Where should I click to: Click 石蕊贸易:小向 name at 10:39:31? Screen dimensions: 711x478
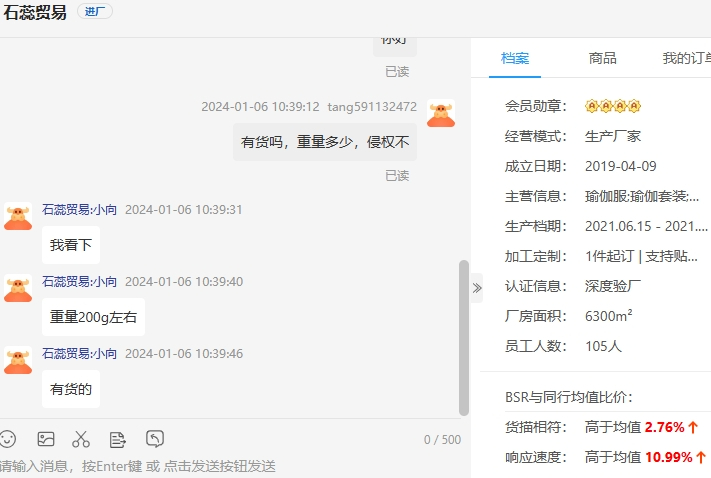79,210
